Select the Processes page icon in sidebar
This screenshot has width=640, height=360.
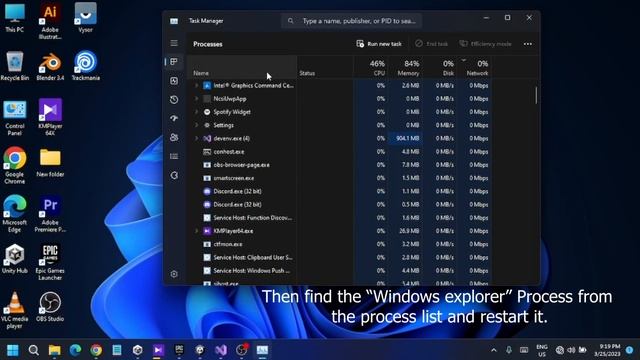pyautogui.click(x=174, y=62)
